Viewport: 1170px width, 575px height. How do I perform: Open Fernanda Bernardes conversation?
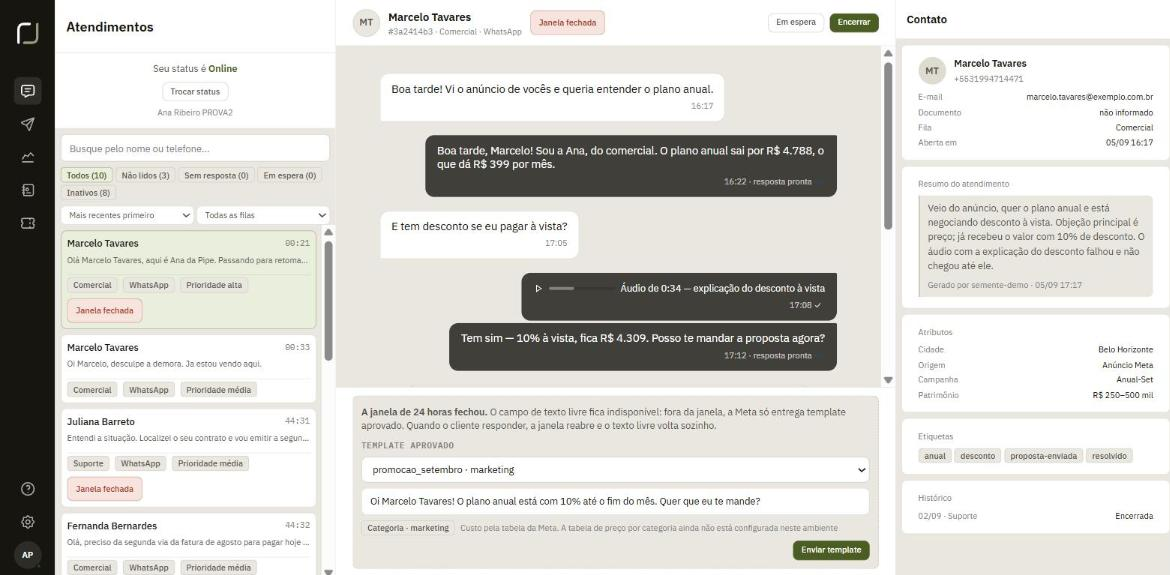pyautogui.click(x=188, y=544)
